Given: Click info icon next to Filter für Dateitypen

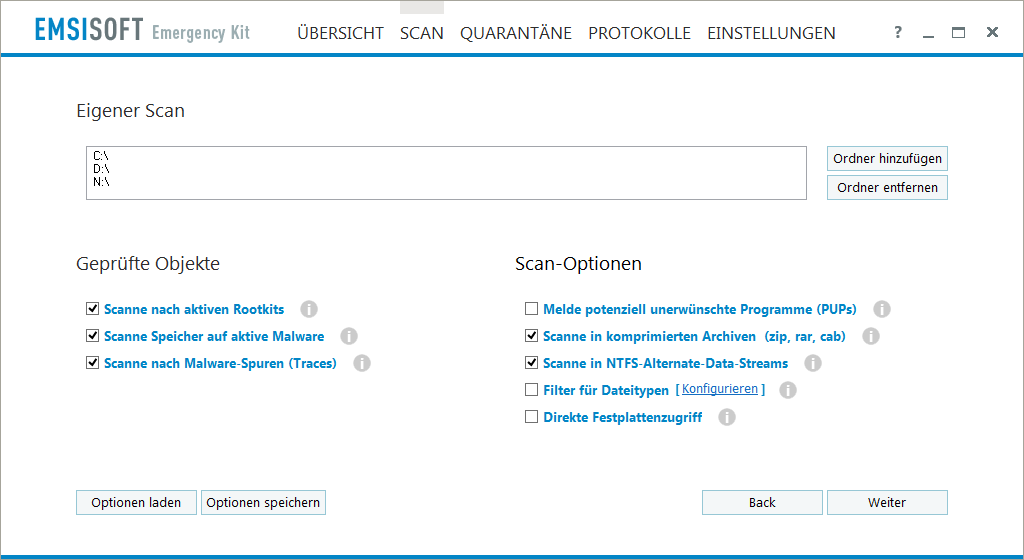Looking at the screenshot, I should 788,390.
